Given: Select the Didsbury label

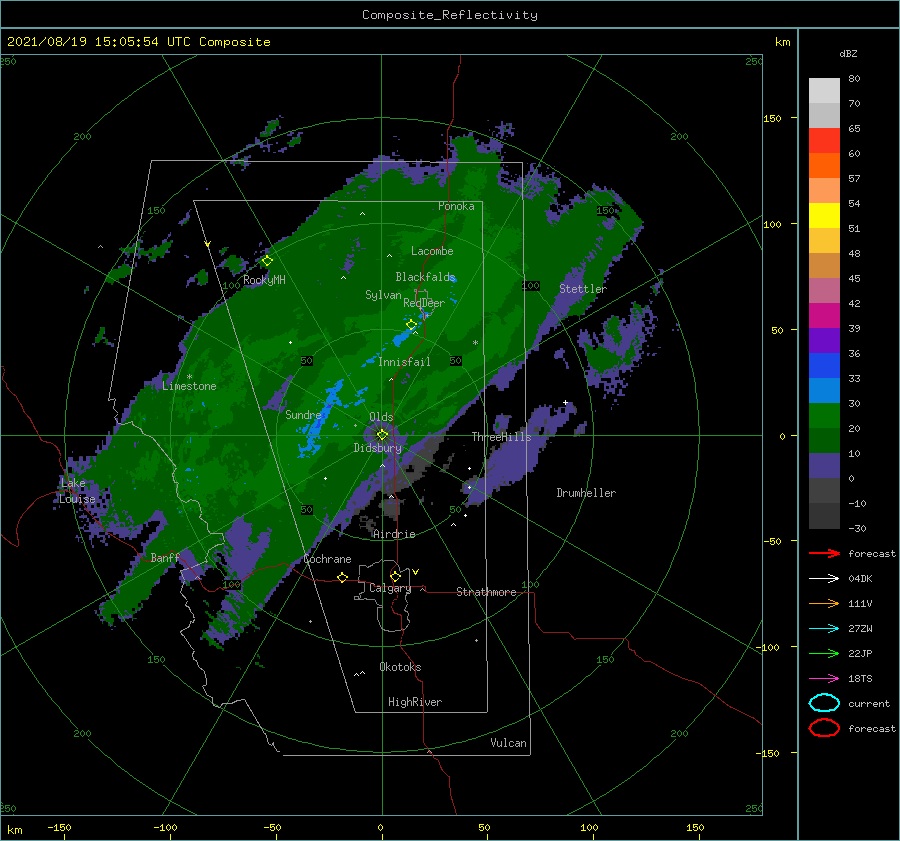Looking at the screenshot, I should click(x=378, y=448).
